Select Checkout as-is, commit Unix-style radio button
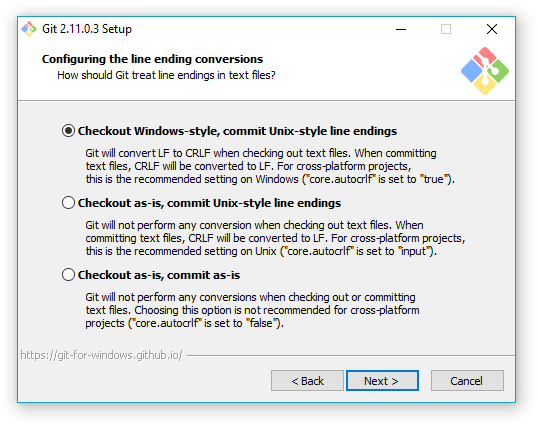537x425 pixels. (68, 203)
